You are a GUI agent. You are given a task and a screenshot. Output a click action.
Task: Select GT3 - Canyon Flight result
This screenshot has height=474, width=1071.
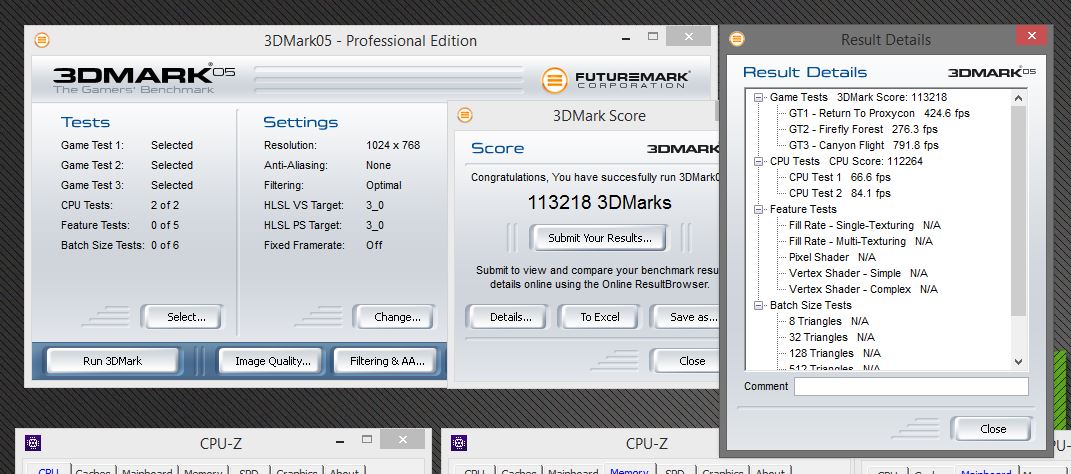(864, 145)
